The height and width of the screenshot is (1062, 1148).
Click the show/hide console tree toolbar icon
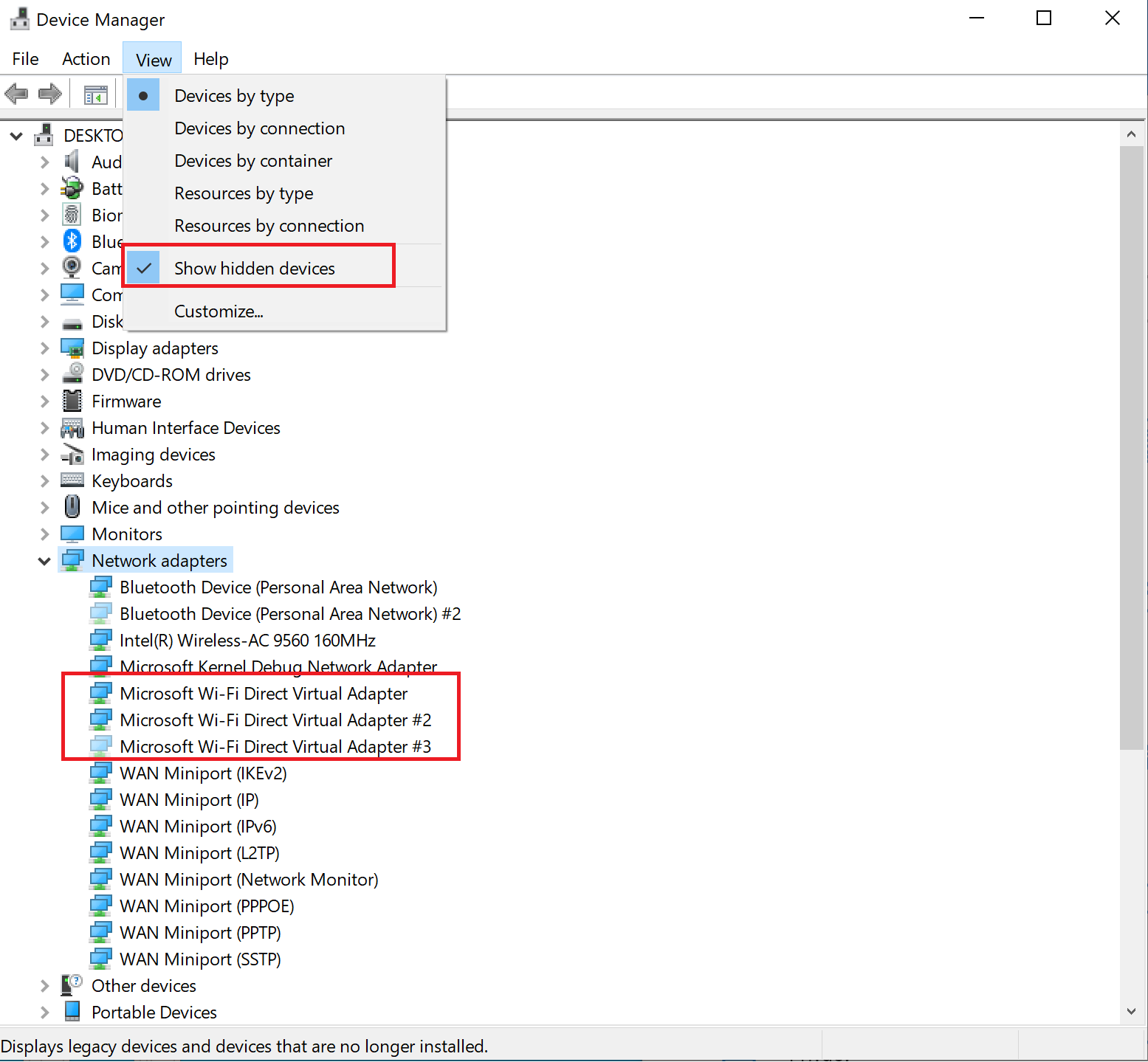tap(95, 94)
